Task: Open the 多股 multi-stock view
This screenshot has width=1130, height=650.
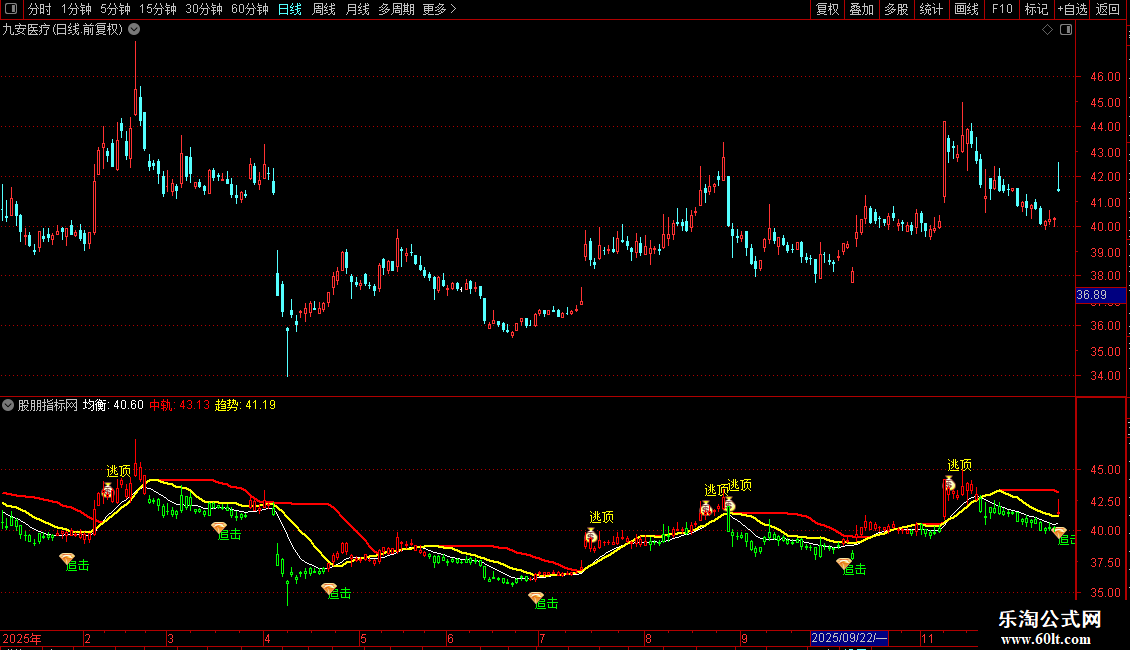Action: click(897, 9)
